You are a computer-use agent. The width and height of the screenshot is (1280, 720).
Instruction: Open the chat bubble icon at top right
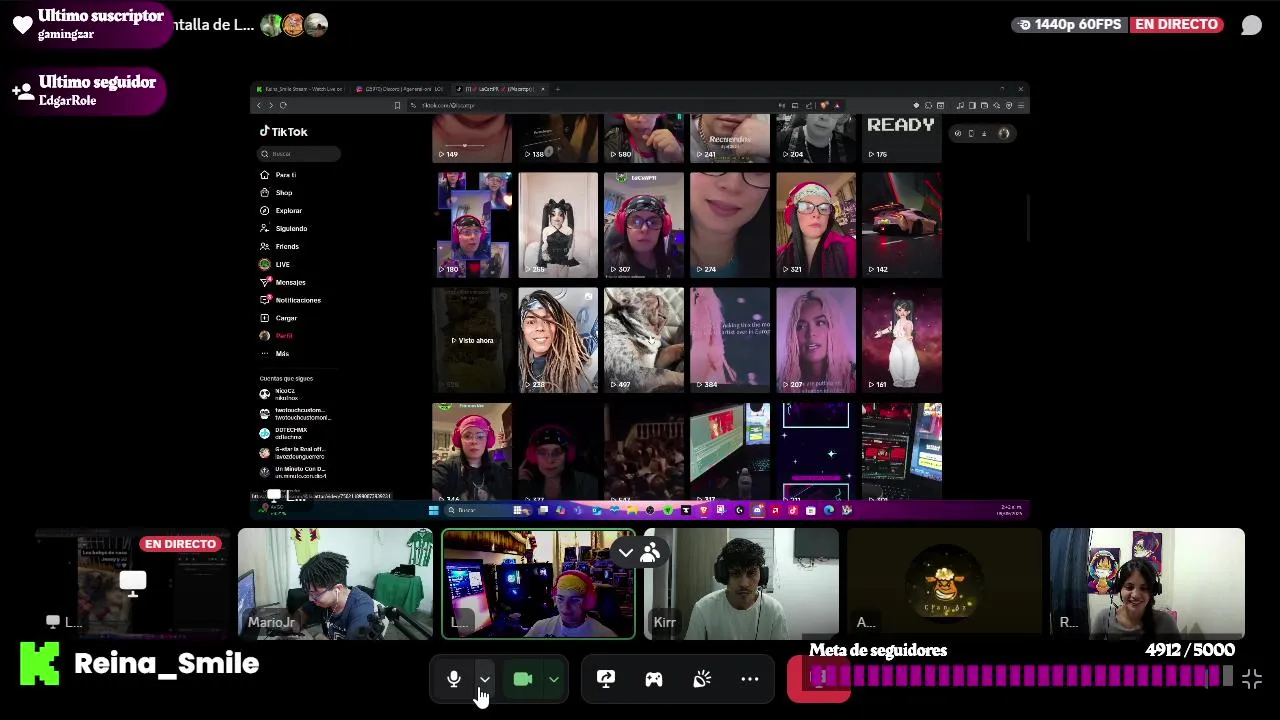click(x=1251, y=25)
